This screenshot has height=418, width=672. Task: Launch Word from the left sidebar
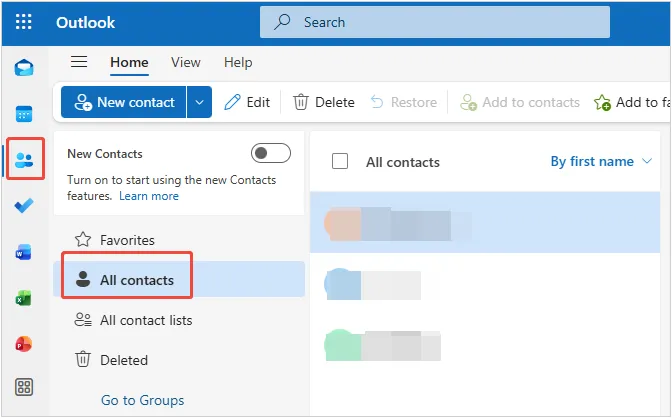point(23,252)
